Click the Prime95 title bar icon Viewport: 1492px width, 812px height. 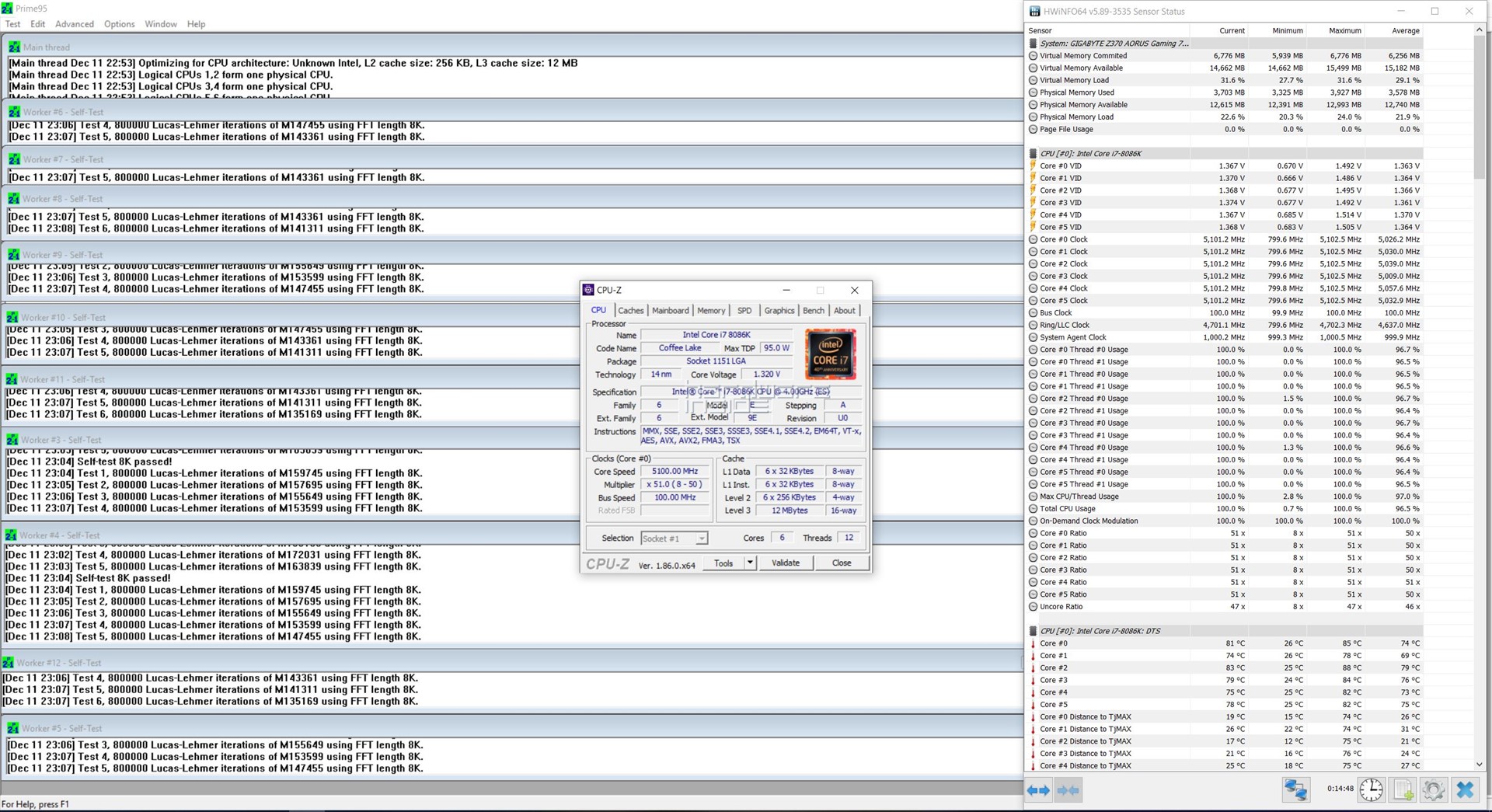coord(7,8)
